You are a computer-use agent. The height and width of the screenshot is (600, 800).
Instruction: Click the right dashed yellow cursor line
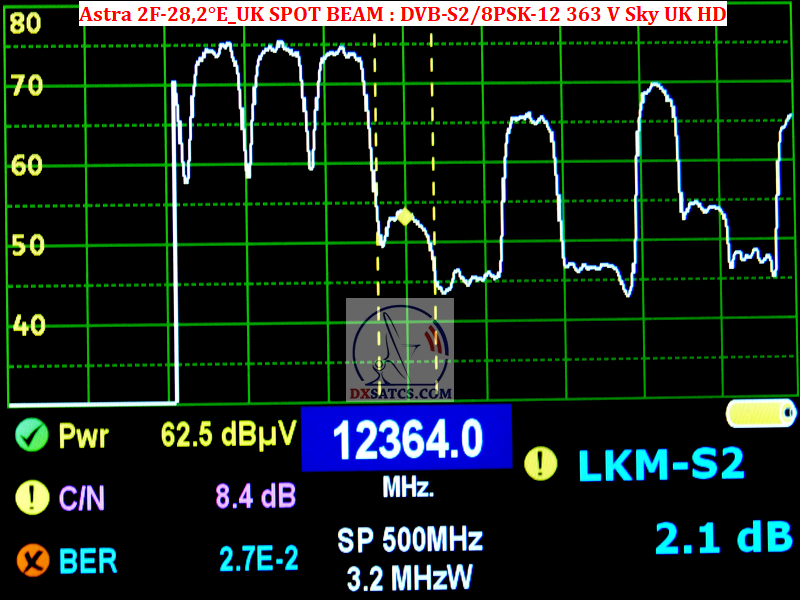tap(433, 150)
